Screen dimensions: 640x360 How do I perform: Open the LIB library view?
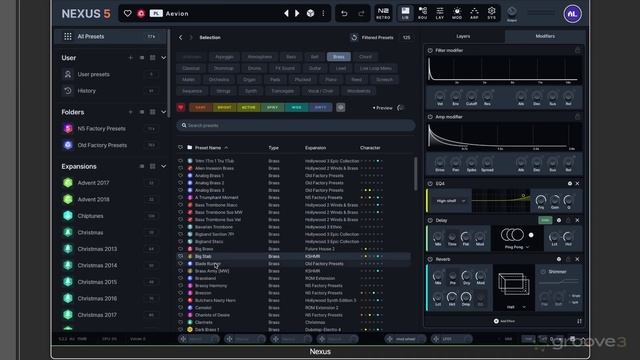[405, 13]
